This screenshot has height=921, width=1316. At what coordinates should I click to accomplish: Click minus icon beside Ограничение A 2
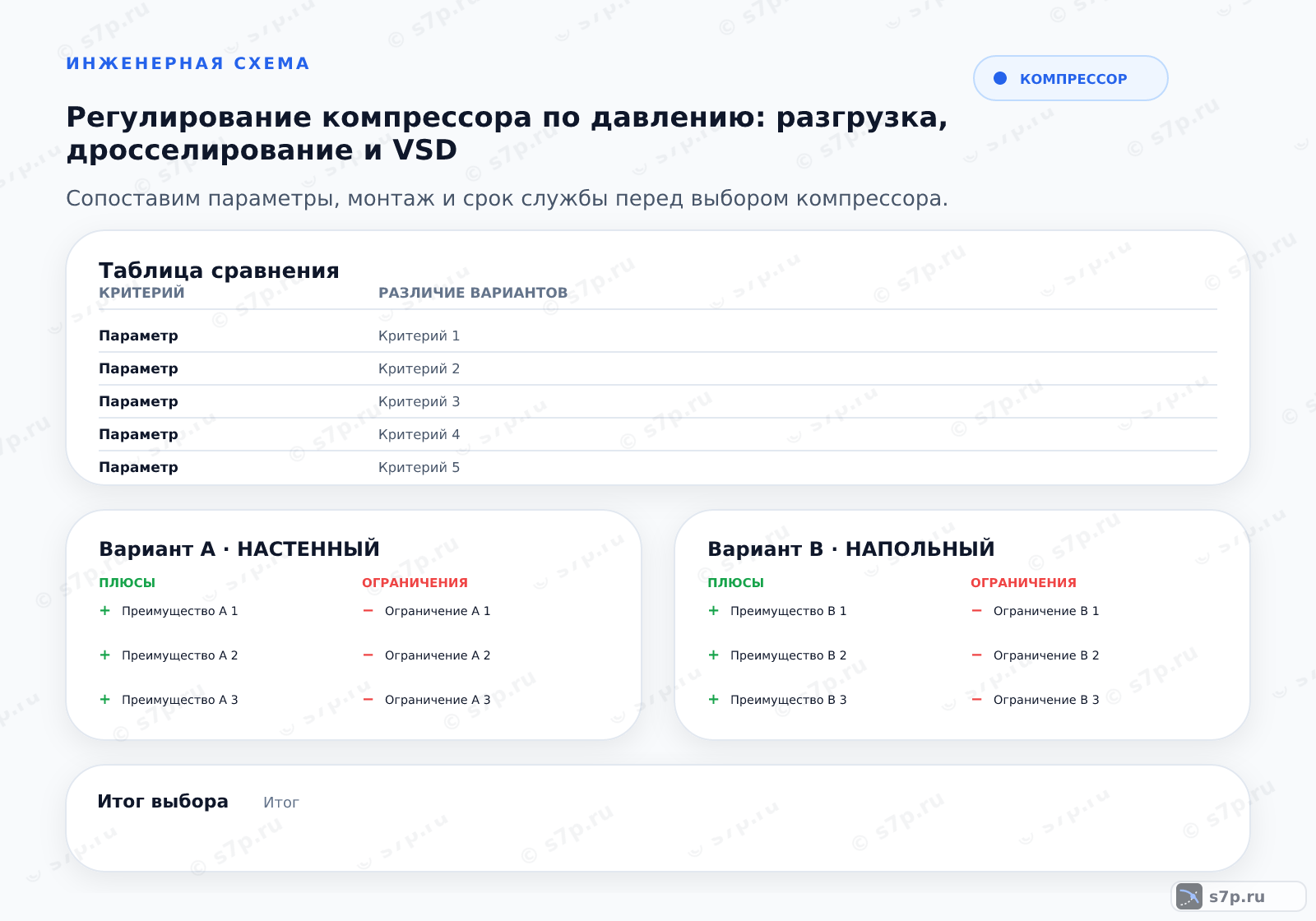[x=368, y=655]
